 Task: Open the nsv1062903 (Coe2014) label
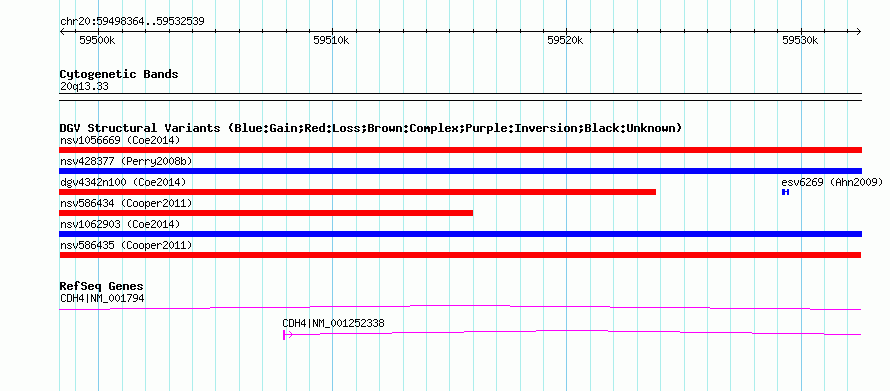pos(120,224)
